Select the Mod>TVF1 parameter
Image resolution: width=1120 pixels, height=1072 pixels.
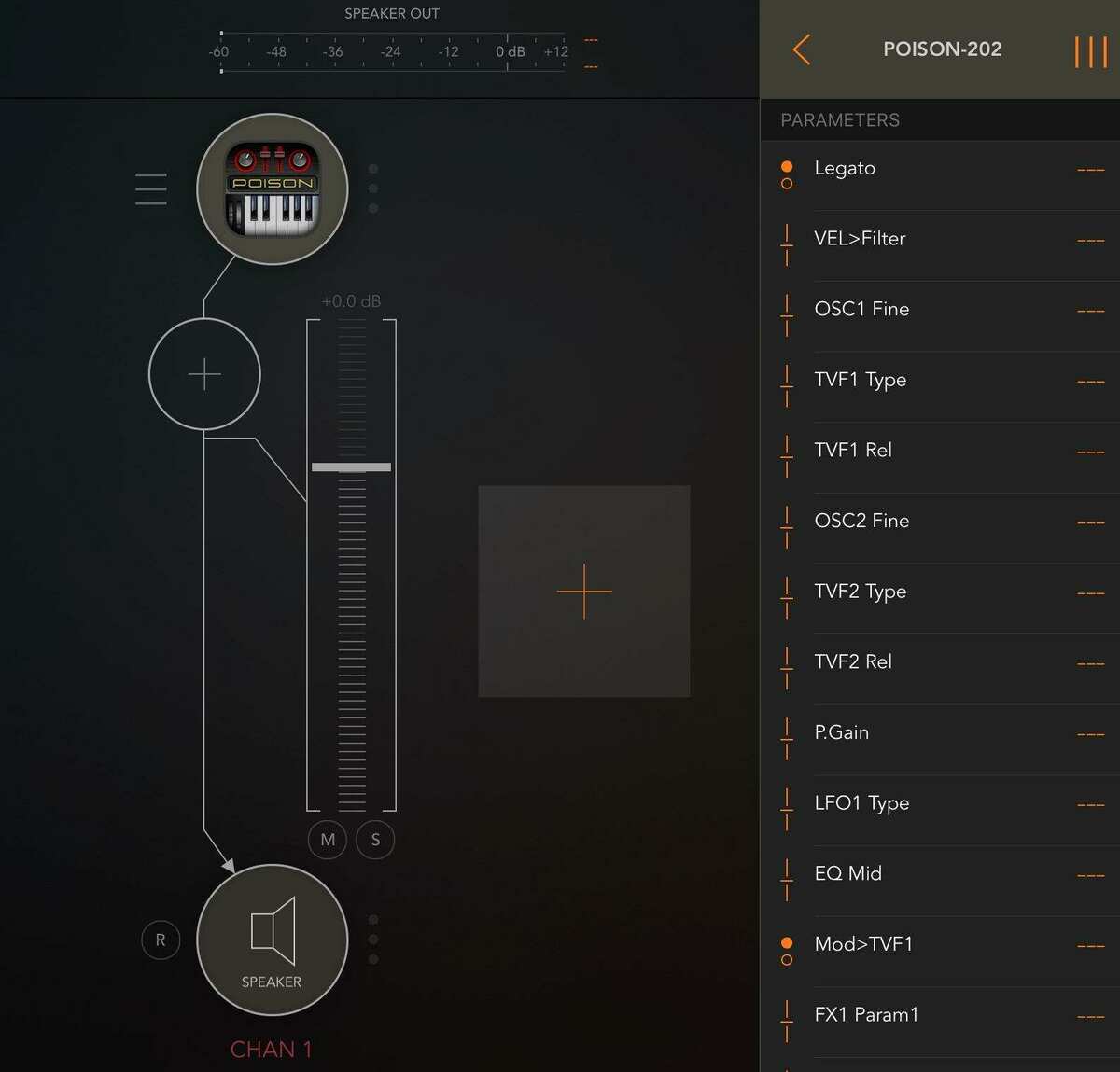940,952
